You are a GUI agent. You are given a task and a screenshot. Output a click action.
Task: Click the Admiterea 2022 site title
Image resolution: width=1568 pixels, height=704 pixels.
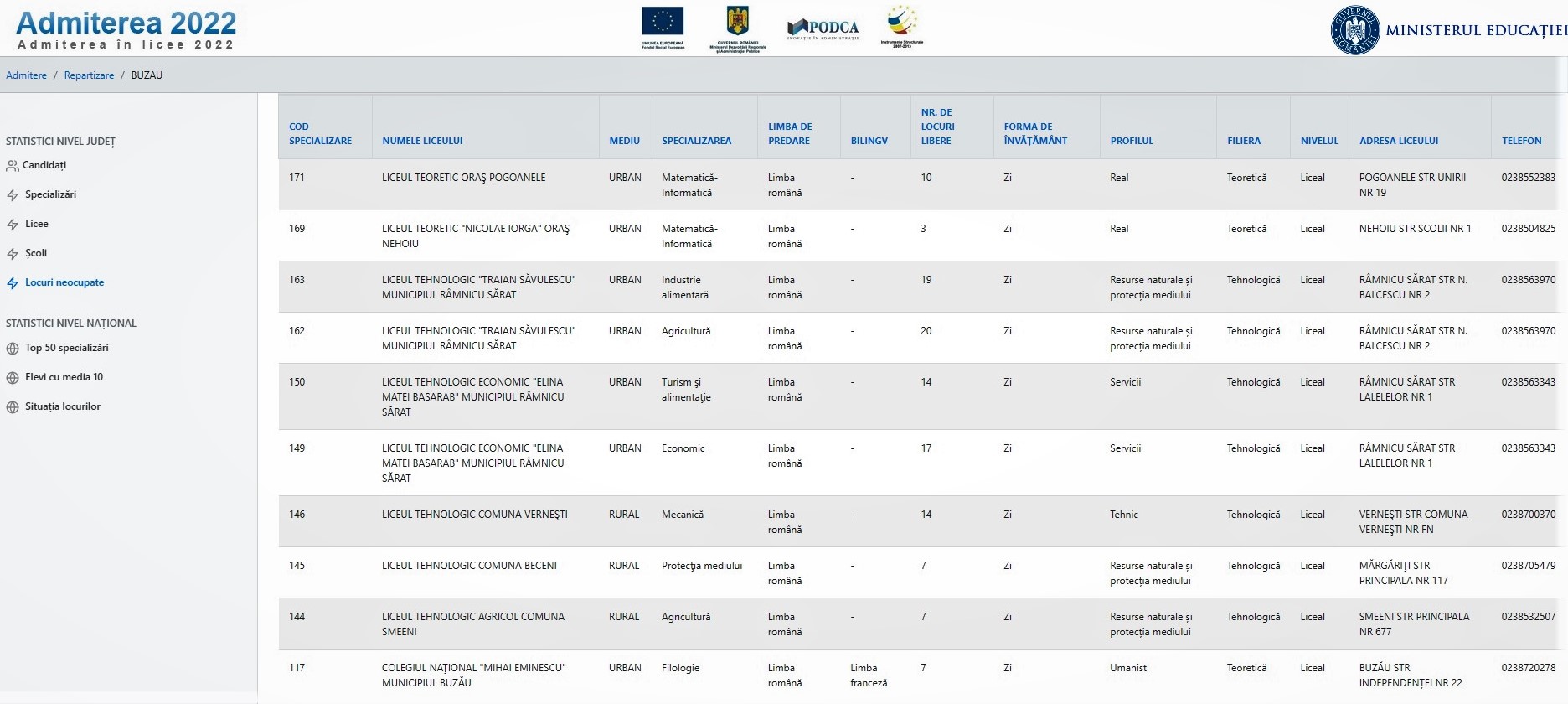(x=126, y=23)
